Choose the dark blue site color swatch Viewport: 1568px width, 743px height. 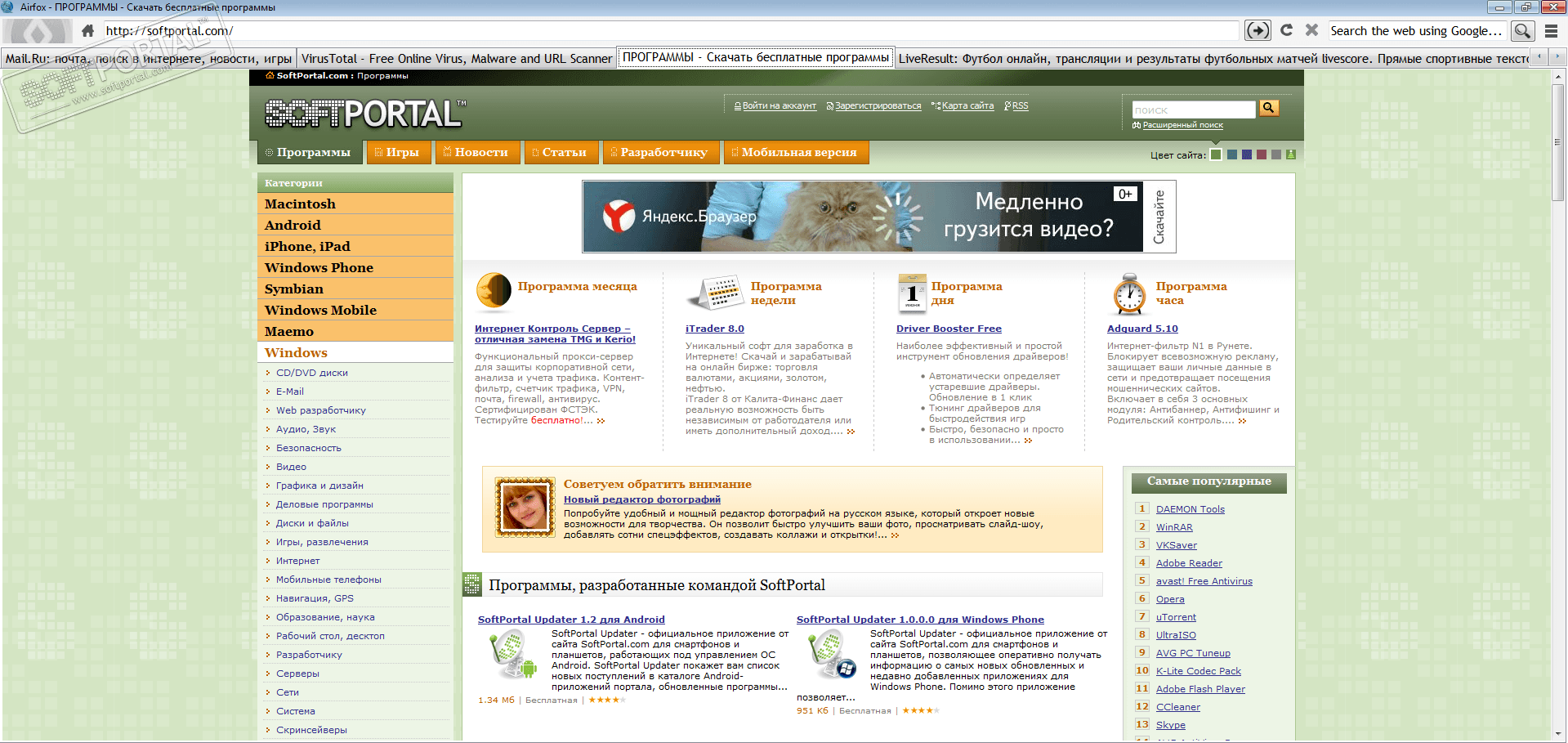1246,154
